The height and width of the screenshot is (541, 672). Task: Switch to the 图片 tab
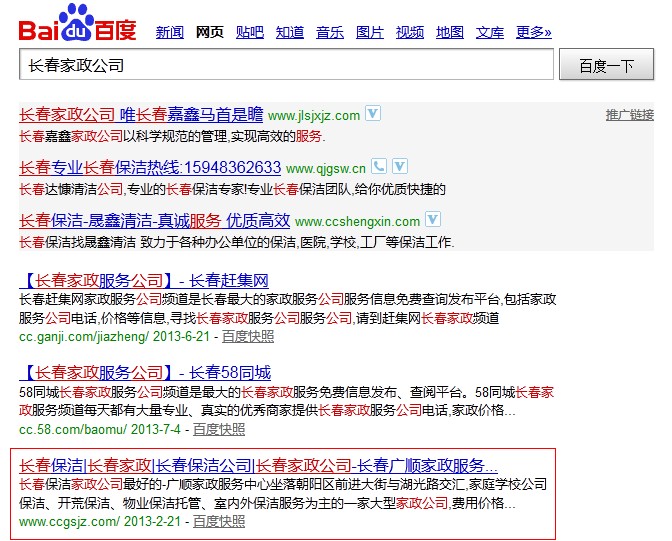coord(370,32)
